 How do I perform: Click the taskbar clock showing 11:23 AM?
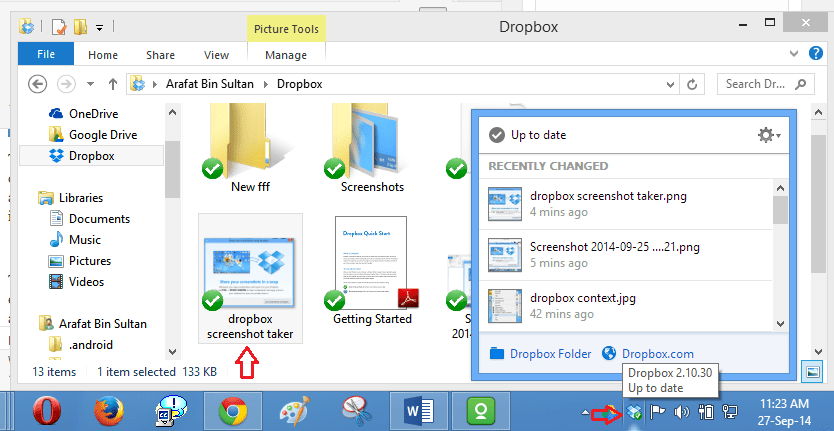[784, 411]
